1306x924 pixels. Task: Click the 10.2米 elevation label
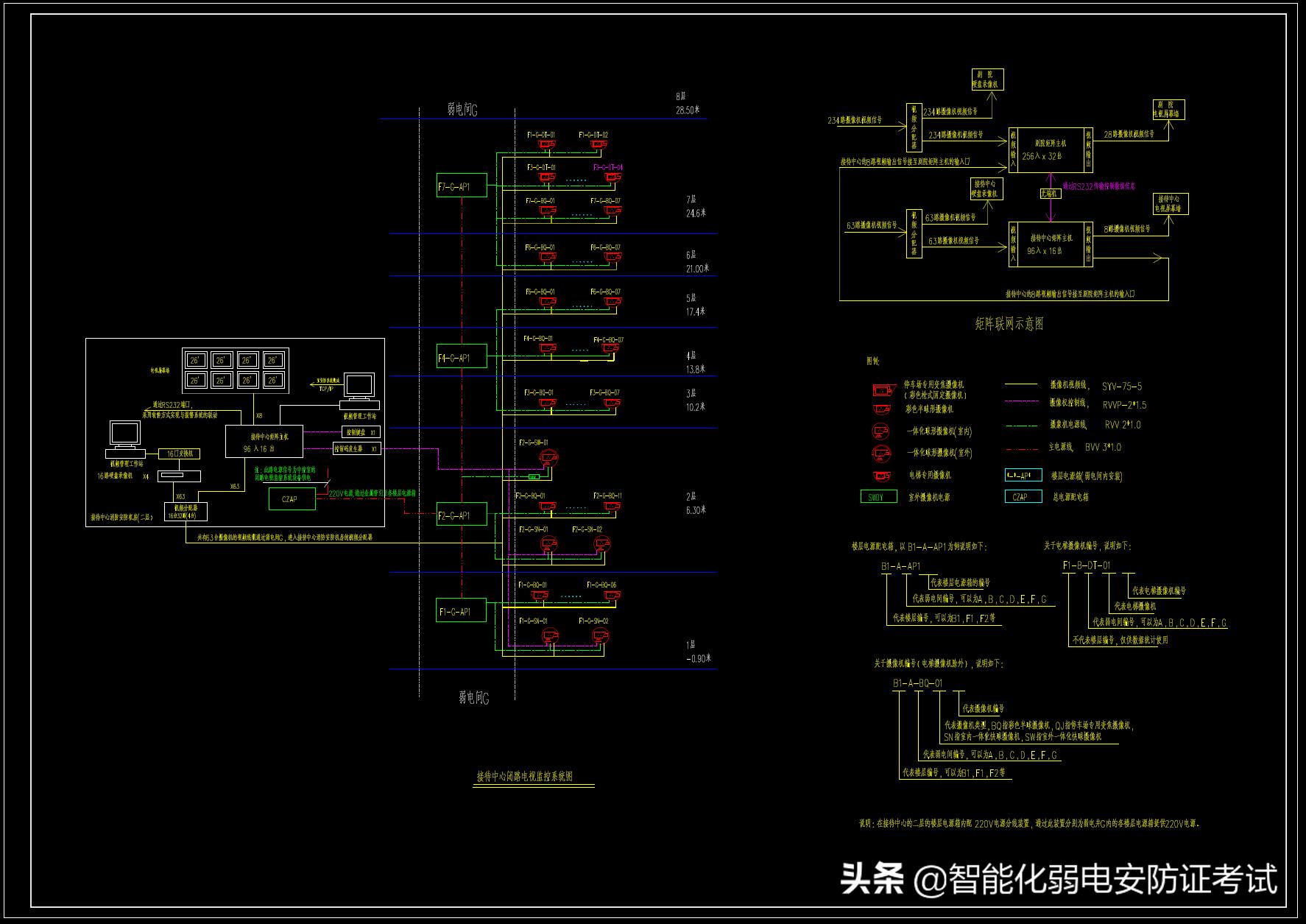[696, 406]
